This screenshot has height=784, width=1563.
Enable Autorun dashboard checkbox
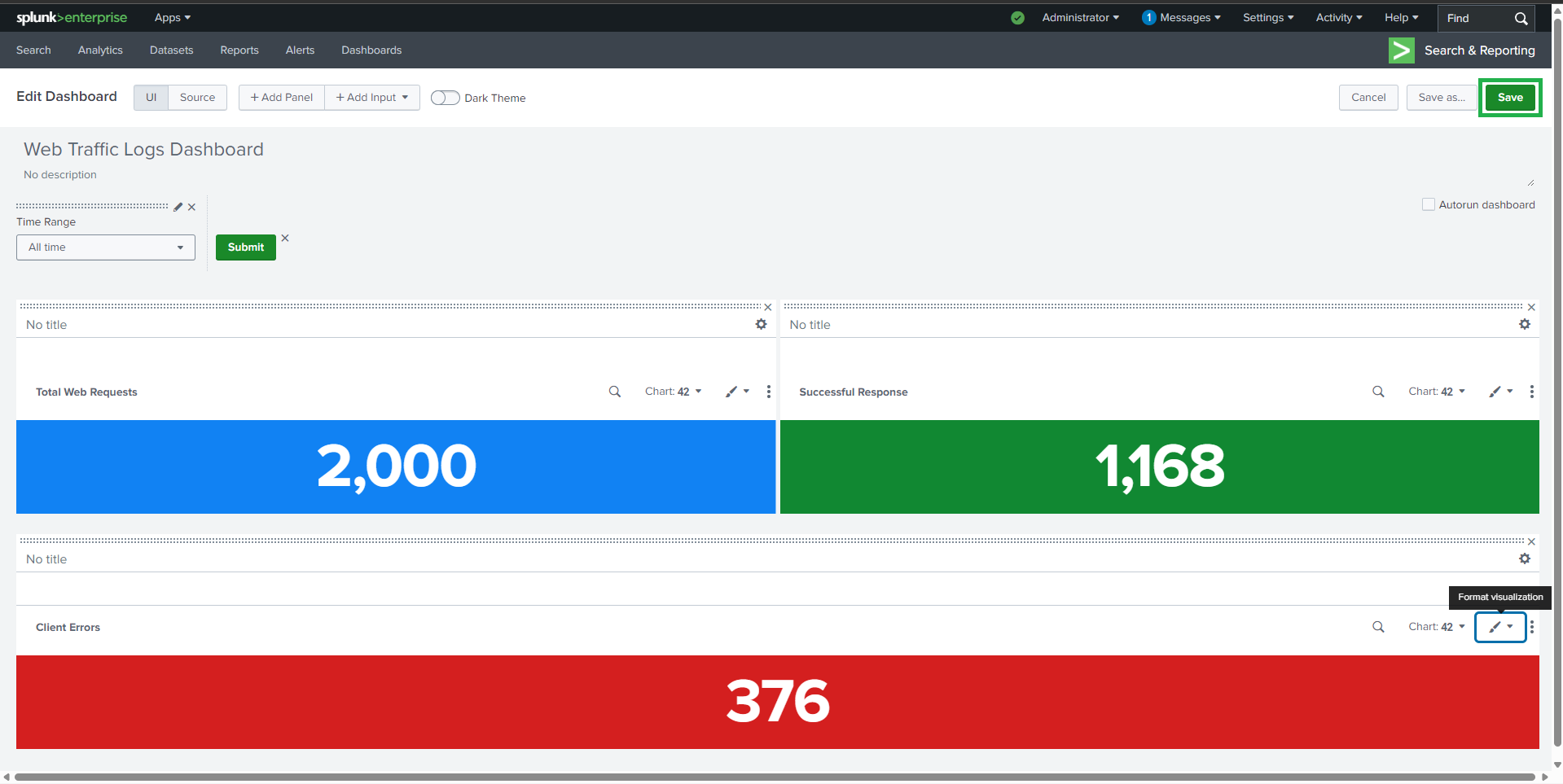click(1428, 204)
